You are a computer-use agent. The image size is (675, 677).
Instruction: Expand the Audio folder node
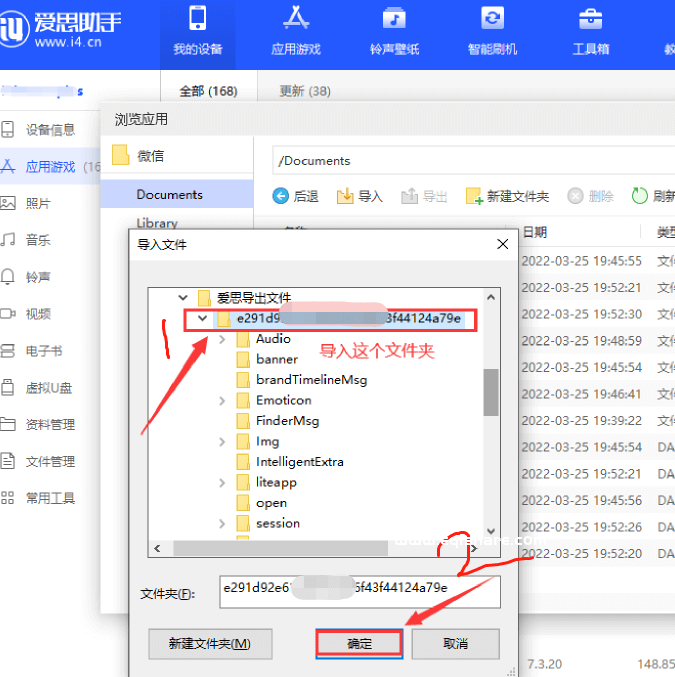[x=222, y=340]
